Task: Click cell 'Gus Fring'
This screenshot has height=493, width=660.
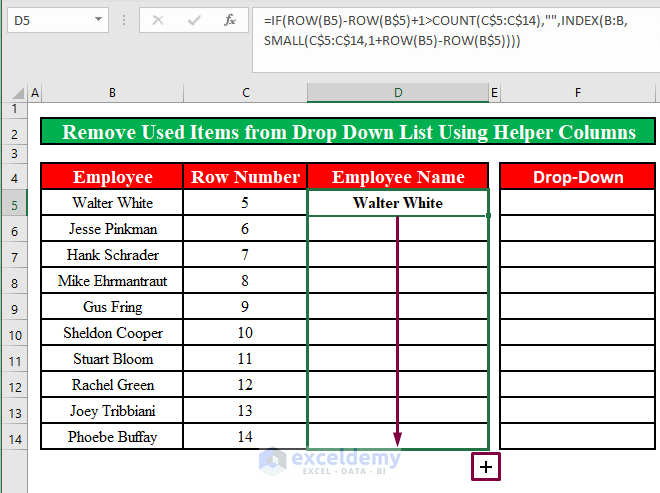Action: 112,307
